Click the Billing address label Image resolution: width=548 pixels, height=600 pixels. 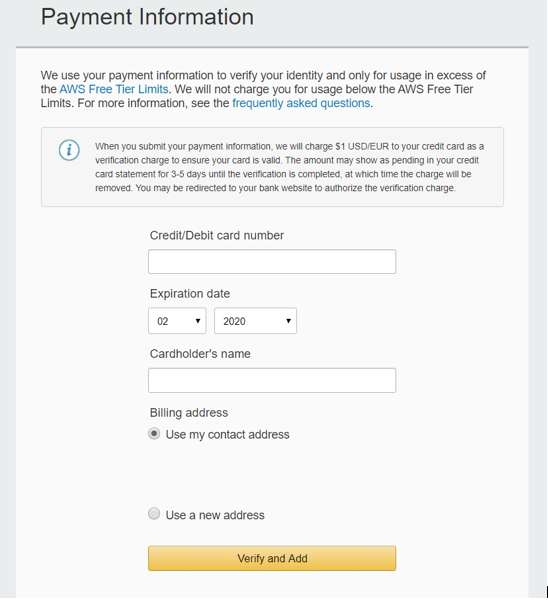(x=189, y=413)
